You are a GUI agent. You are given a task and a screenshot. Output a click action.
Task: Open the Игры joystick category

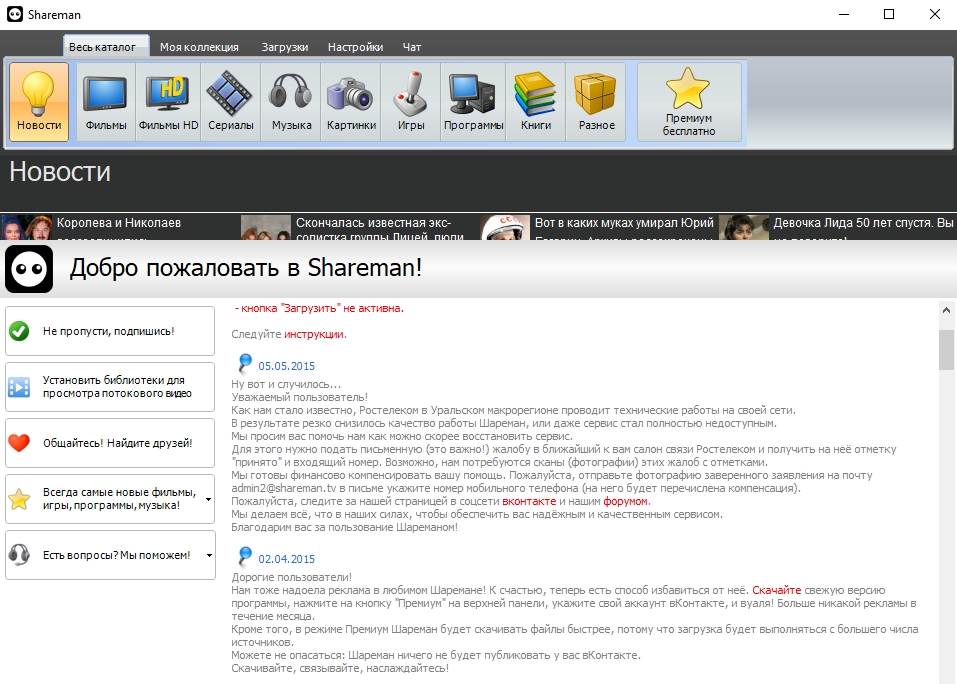click(411, 102)
